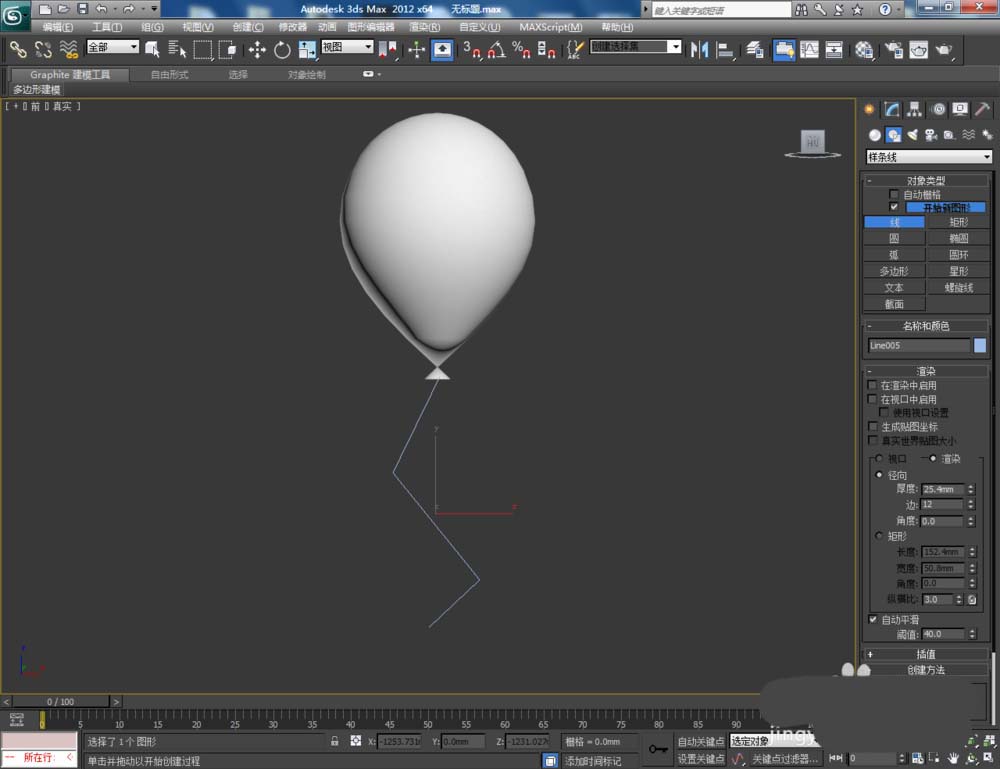Viewport: 1000px width, 769px height.
Task: Switch to the 自由形式 ribbon tab
Action: click(x=169, y=75)
